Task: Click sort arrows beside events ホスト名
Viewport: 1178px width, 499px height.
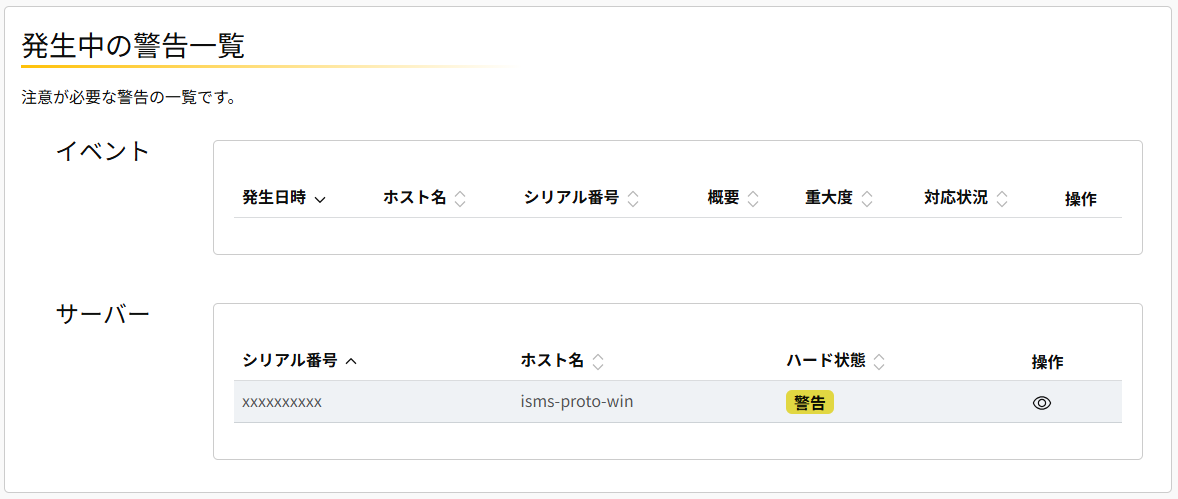Action: click(460, 199)
